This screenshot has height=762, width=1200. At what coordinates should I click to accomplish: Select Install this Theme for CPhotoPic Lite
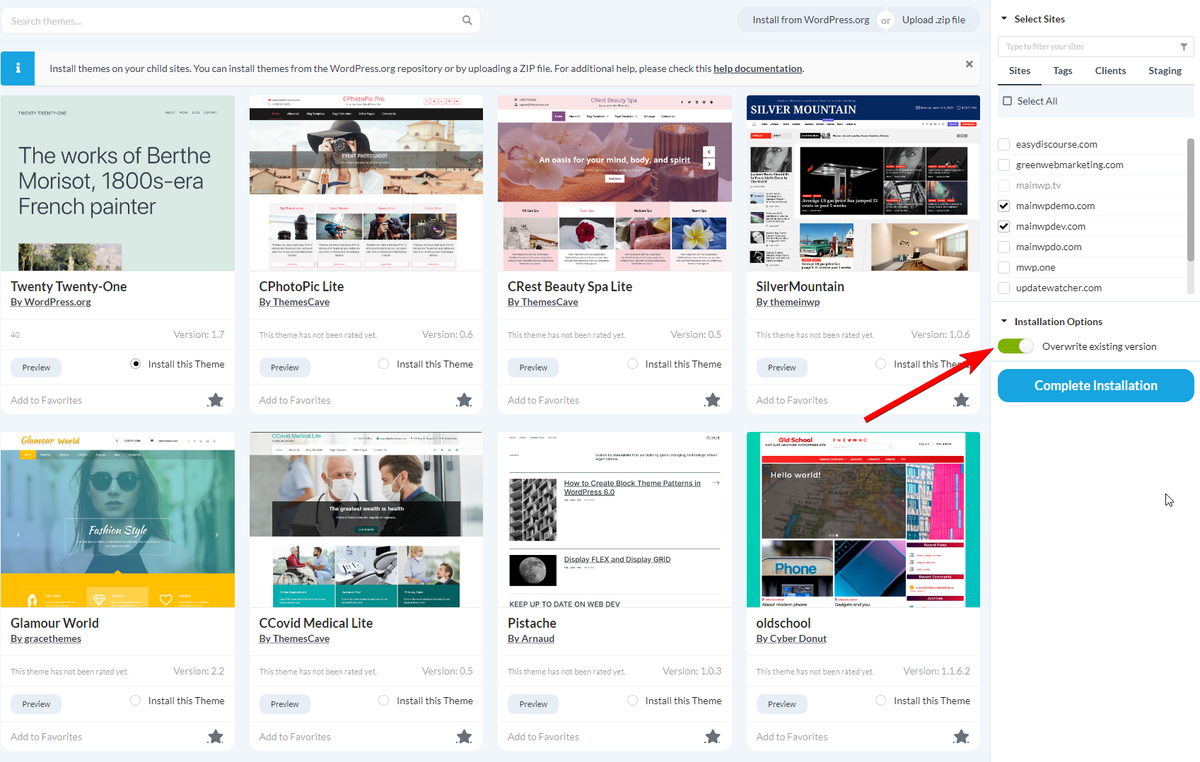pyautogui.click(x=384, y=364)
